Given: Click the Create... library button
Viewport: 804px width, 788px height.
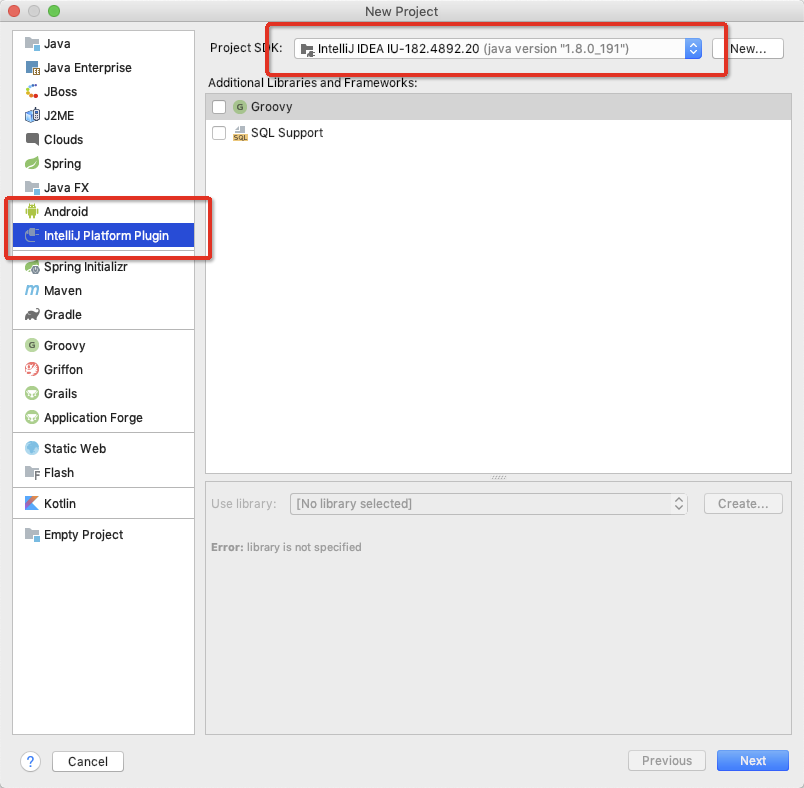Looking at the screenshot, I should 743,503.
